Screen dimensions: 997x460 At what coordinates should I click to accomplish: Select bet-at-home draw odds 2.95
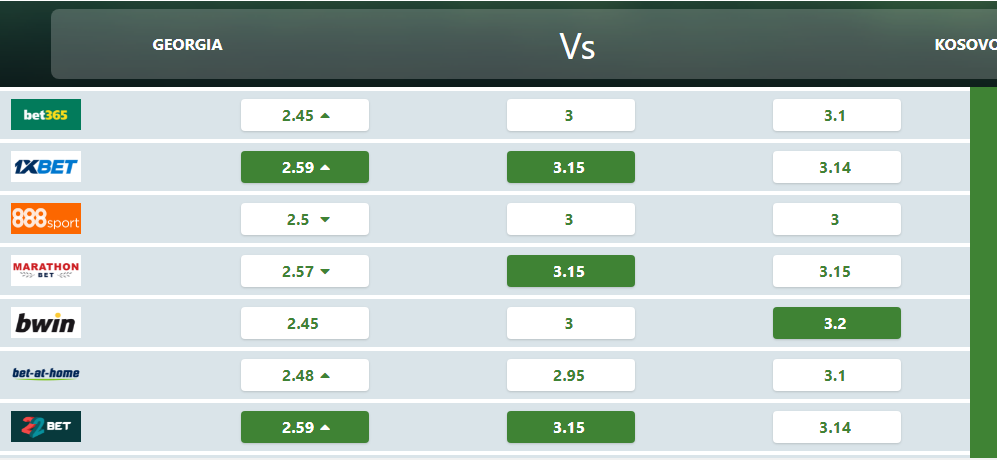[x=571, y=375]
